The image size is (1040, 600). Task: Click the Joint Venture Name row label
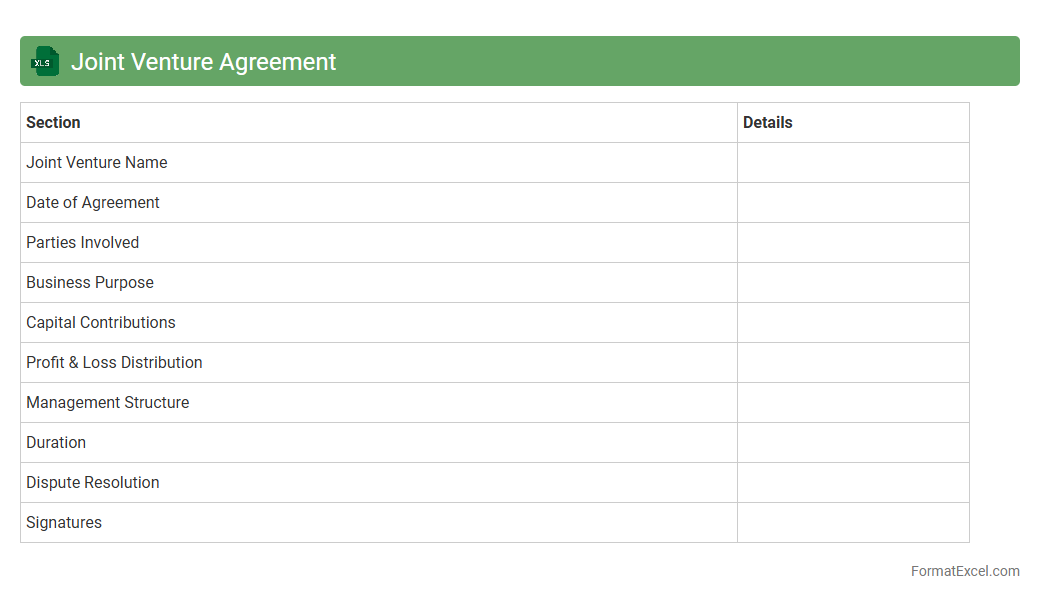click(x=97, y=162)
